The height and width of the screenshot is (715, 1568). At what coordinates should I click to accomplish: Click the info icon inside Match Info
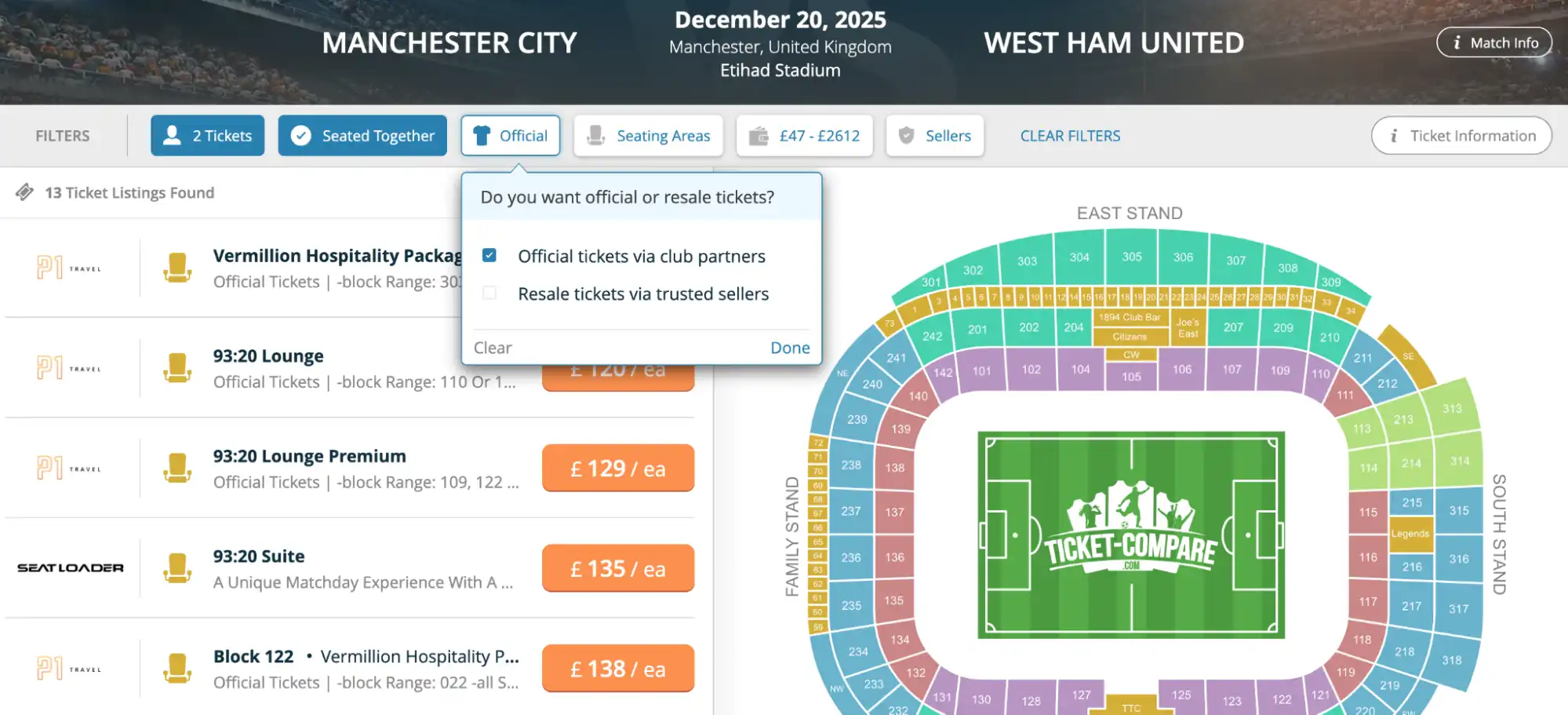pos(1457,42)
